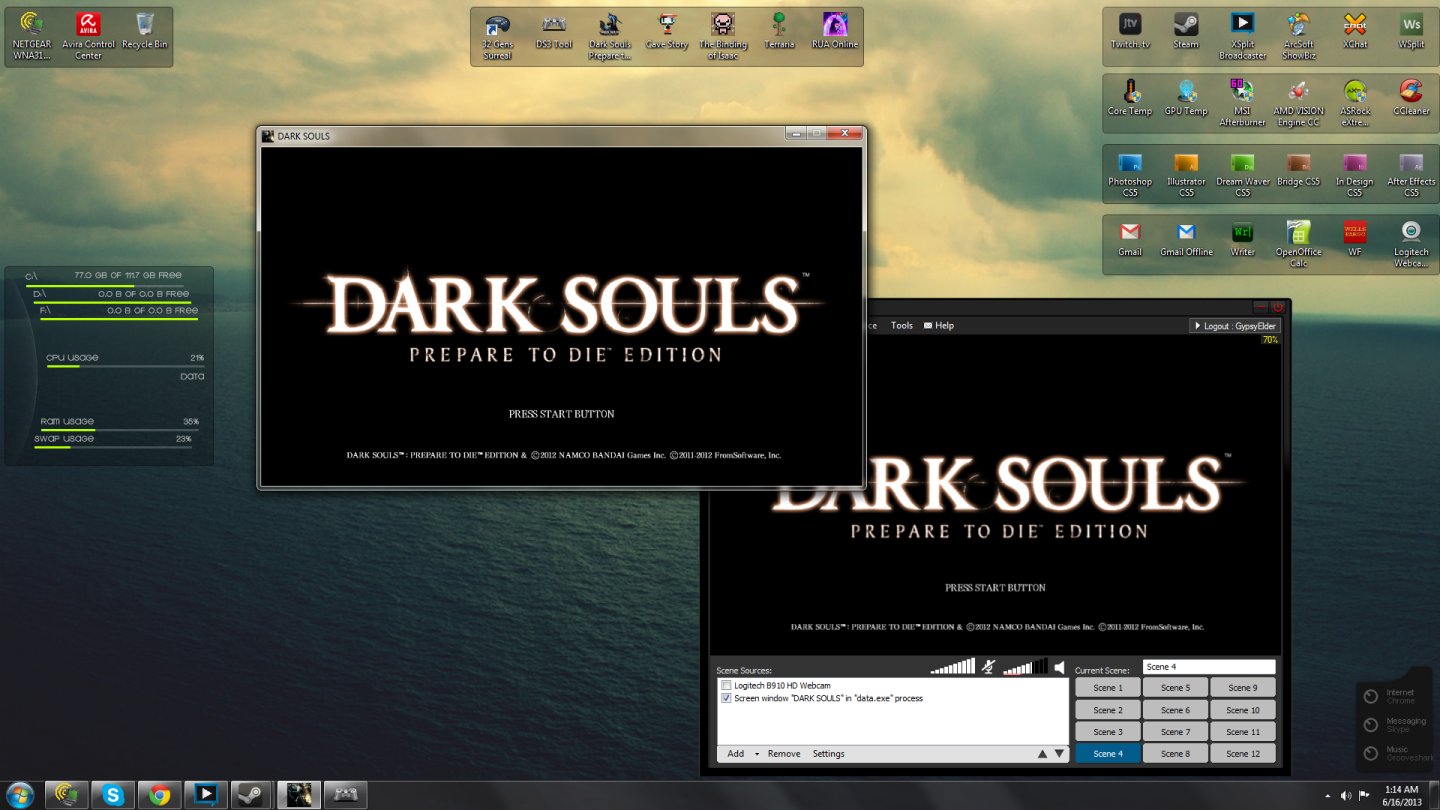Open OpenOffice Calc desktop shortcut

1299,244
